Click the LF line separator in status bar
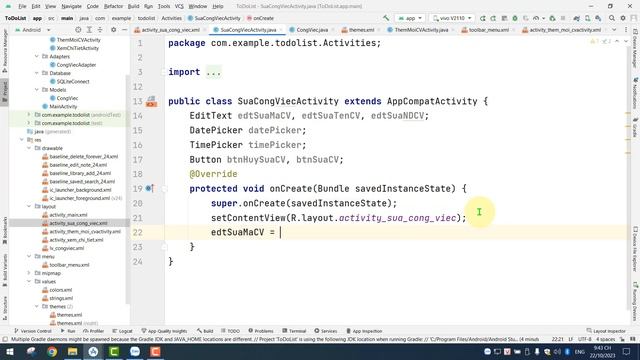Screen dimensions: 640x360 coord(571,339)
